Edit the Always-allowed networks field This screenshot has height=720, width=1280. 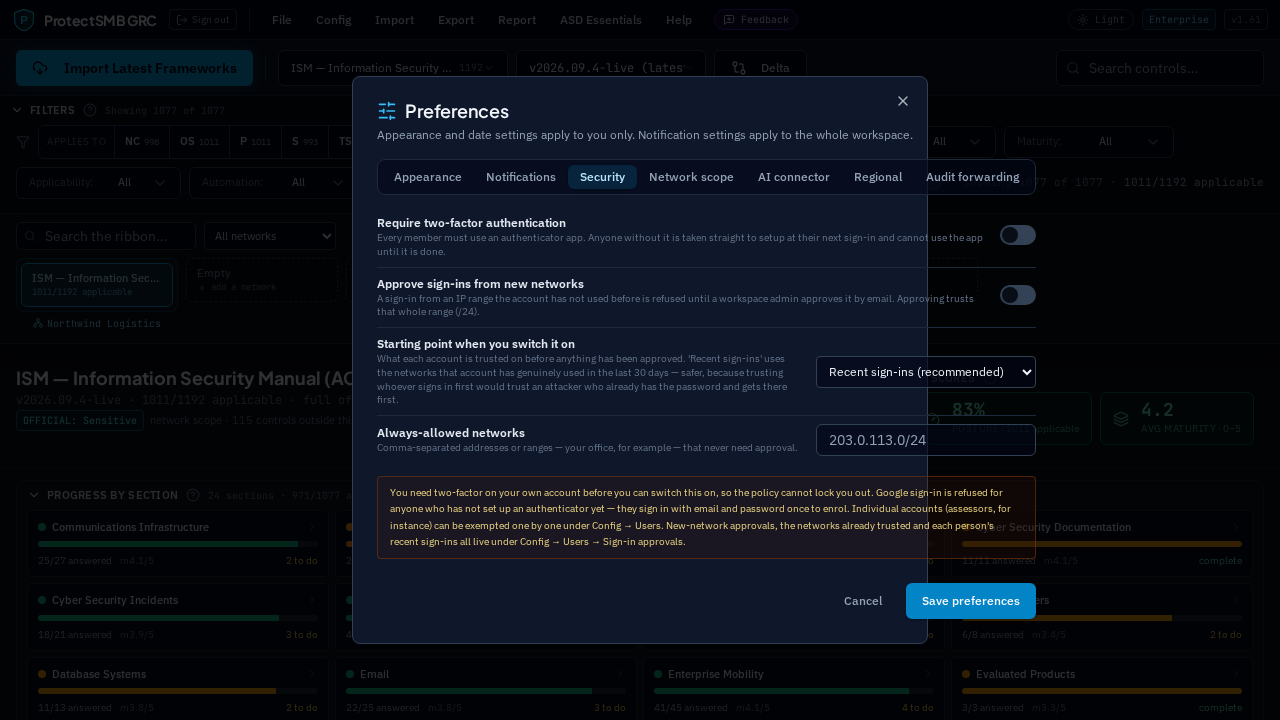coord(926,440)
